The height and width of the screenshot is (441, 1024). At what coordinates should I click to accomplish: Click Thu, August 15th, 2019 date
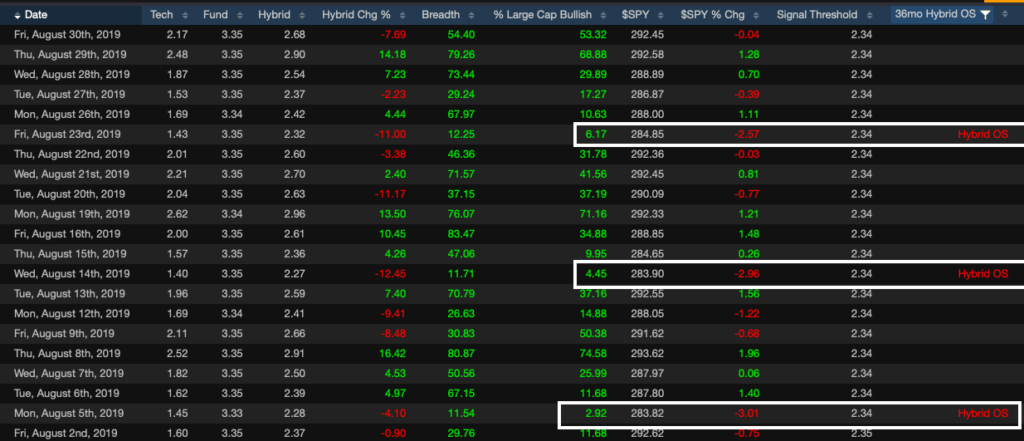[x=69, y=253]
